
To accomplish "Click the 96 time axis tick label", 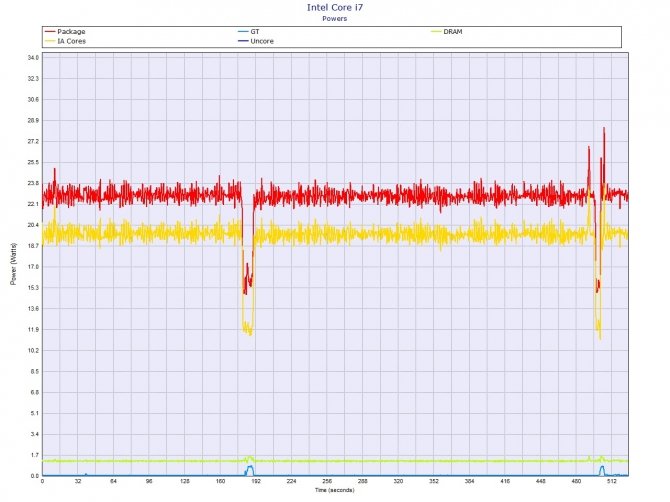I will tap(149, 481).
